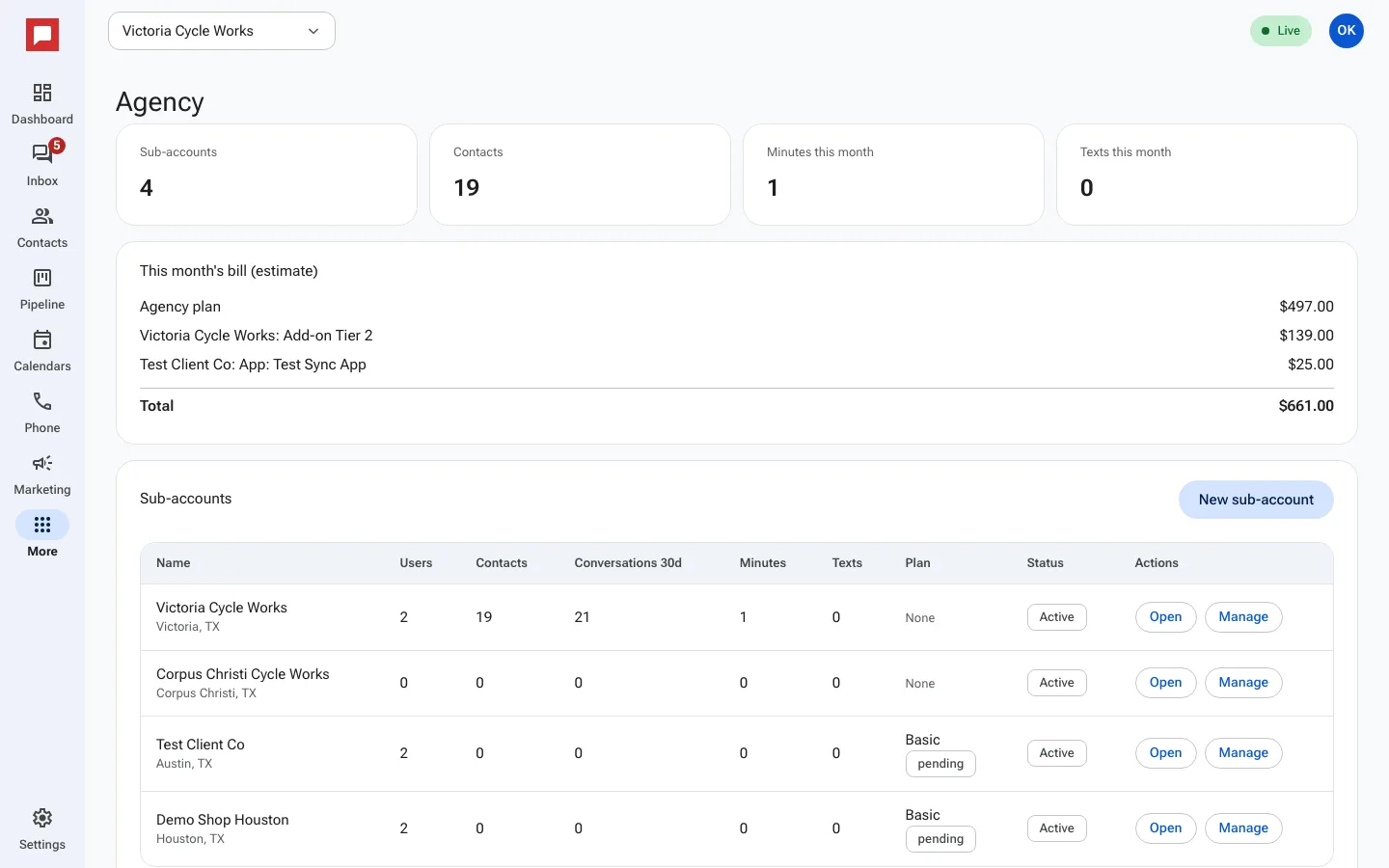Manage the Victoria Cycle Works sub-account
Viewport: 1389px width, 868px height.
[x=1243, y=617]
